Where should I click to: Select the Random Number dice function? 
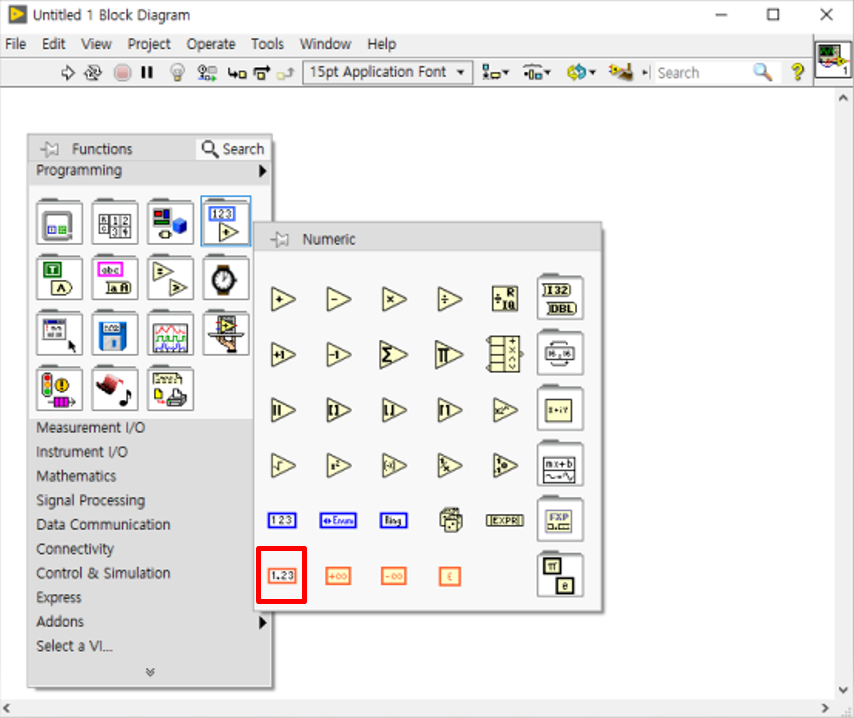(x=450, y=520)
